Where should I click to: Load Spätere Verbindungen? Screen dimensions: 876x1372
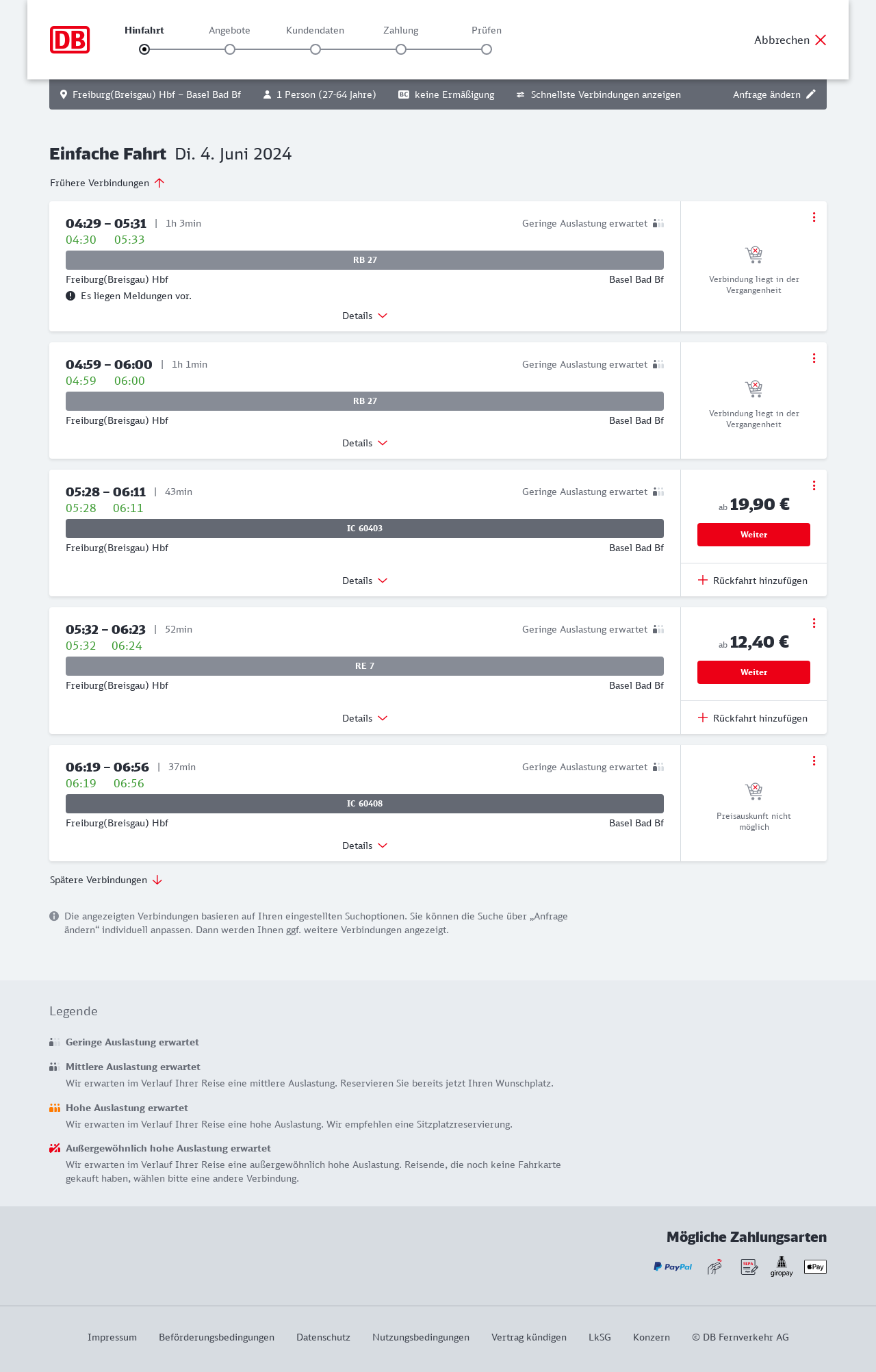point(105,880)
